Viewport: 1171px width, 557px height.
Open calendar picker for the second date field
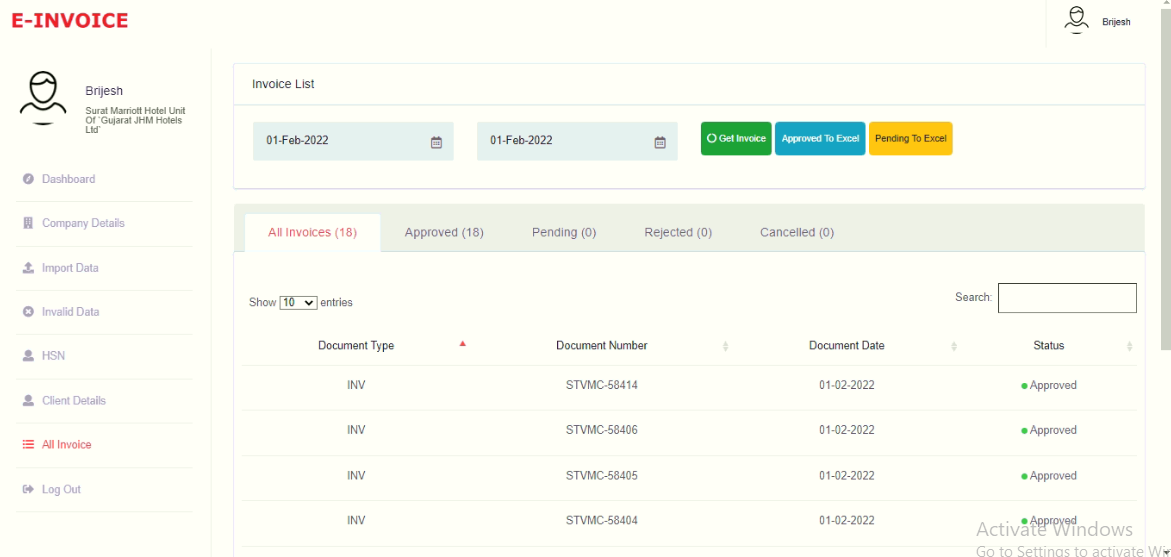coord(660,142)
